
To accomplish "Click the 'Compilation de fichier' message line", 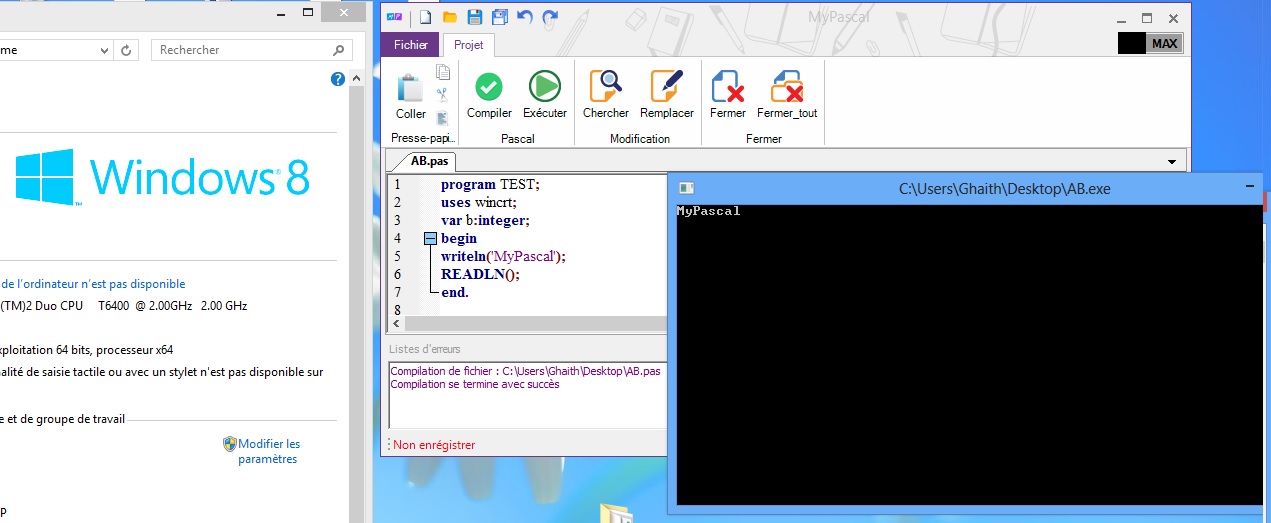I will (x=525, y=371).
